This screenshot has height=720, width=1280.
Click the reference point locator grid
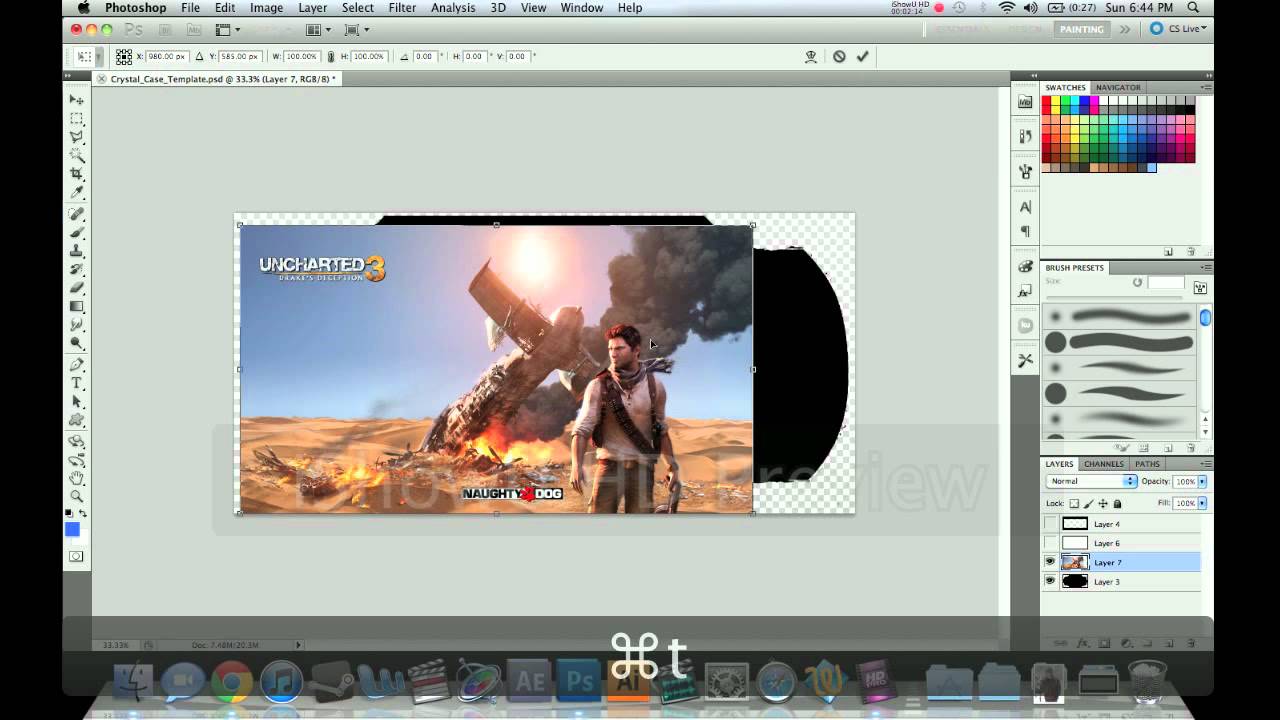tap(124, 57)
